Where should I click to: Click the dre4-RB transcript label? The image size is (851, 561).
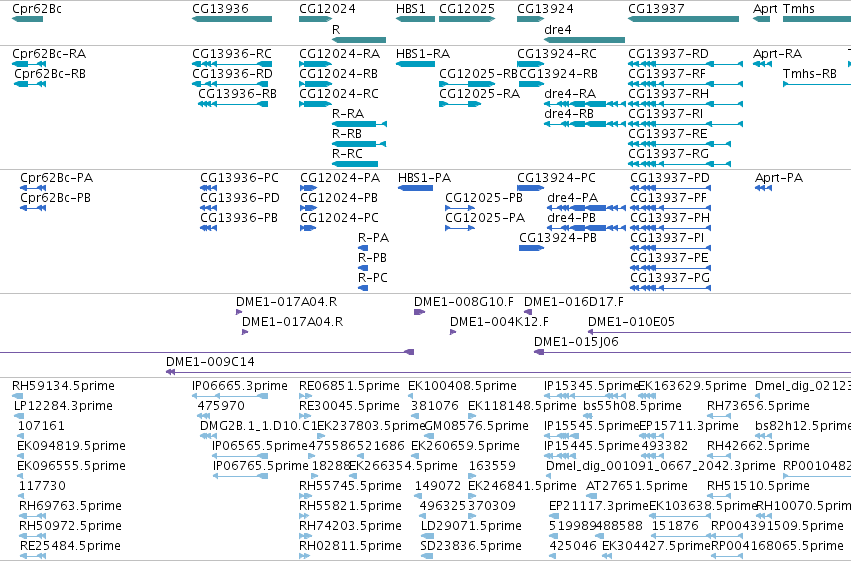click(x=569, y=114)
